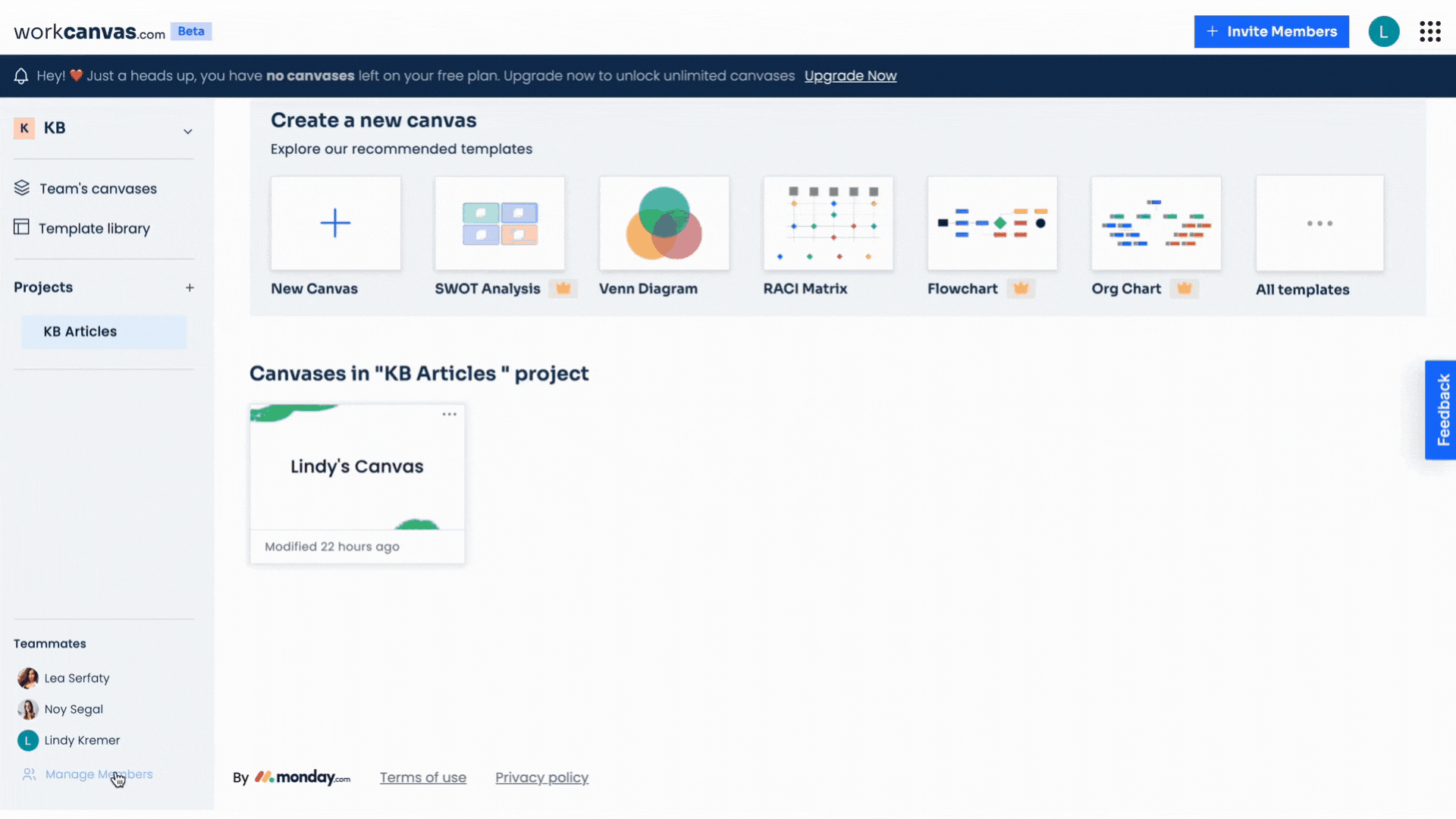Screen dimensions: 1456x819
Task: Open the Org Chart template
Action: 1155,223
